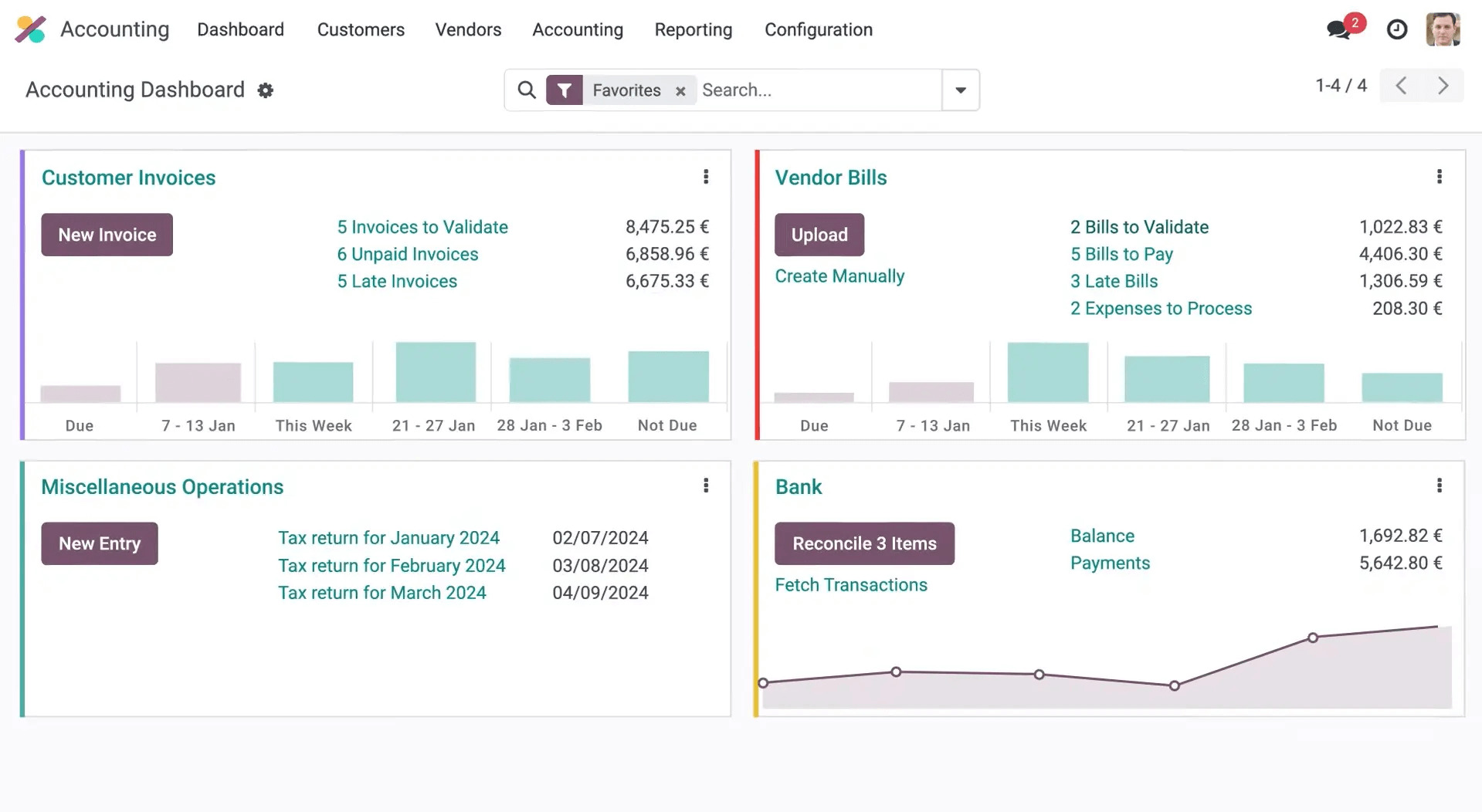Image resolution: width=1482 pixels, height=812 pixels.
Task: Upload a vendor bill
Action: pyautogui.click(x=819, y=235)
